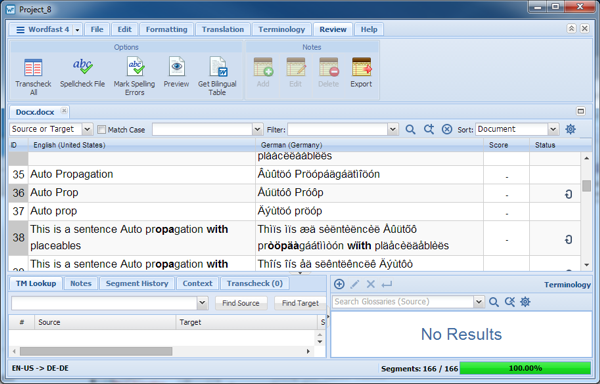Switch to the Formatting tab
The height and width of the screenshot is (384, 600).
(x=166, y=29)
